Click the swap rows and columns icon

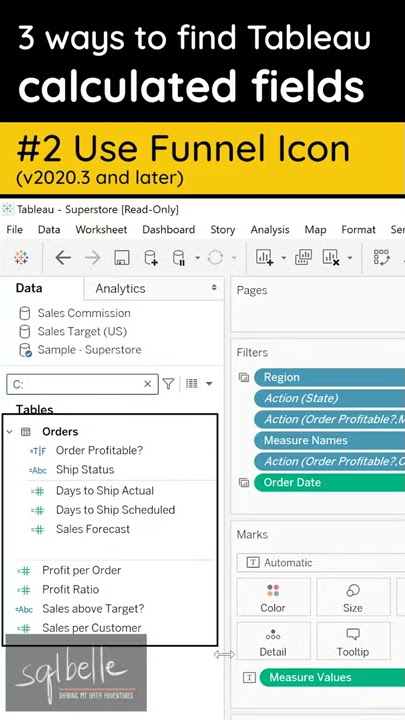[382, 257]
